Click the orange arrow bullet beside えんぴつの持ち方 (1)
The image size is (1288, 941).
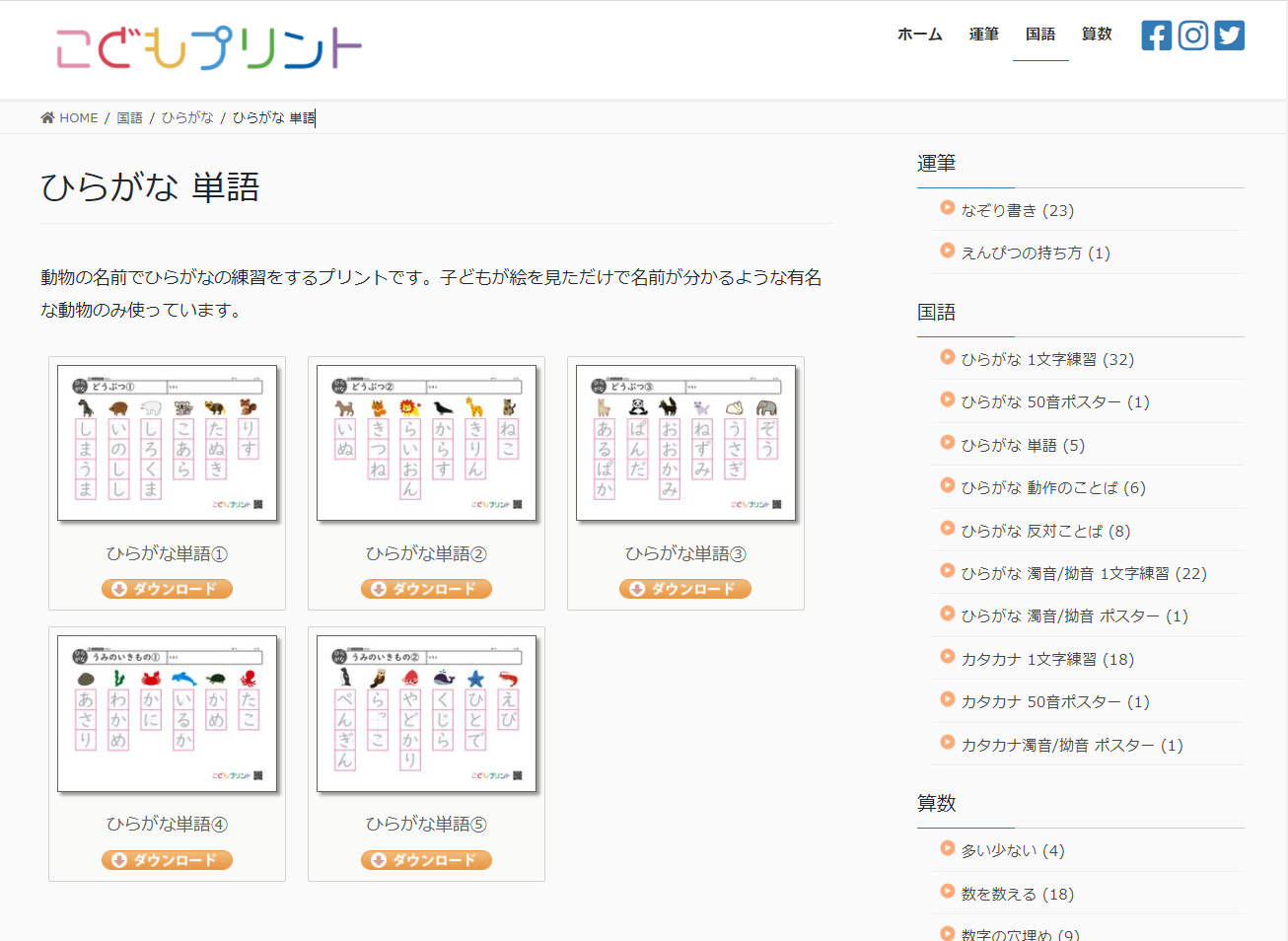[948, 251]
